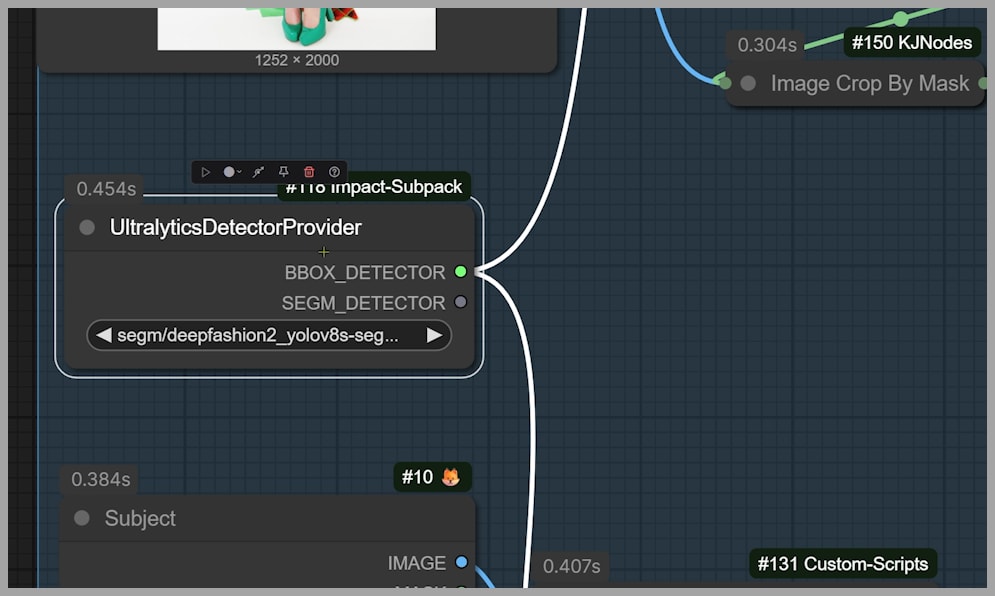
Task: Select previous model with left arrow
Action: click(104, 335)
